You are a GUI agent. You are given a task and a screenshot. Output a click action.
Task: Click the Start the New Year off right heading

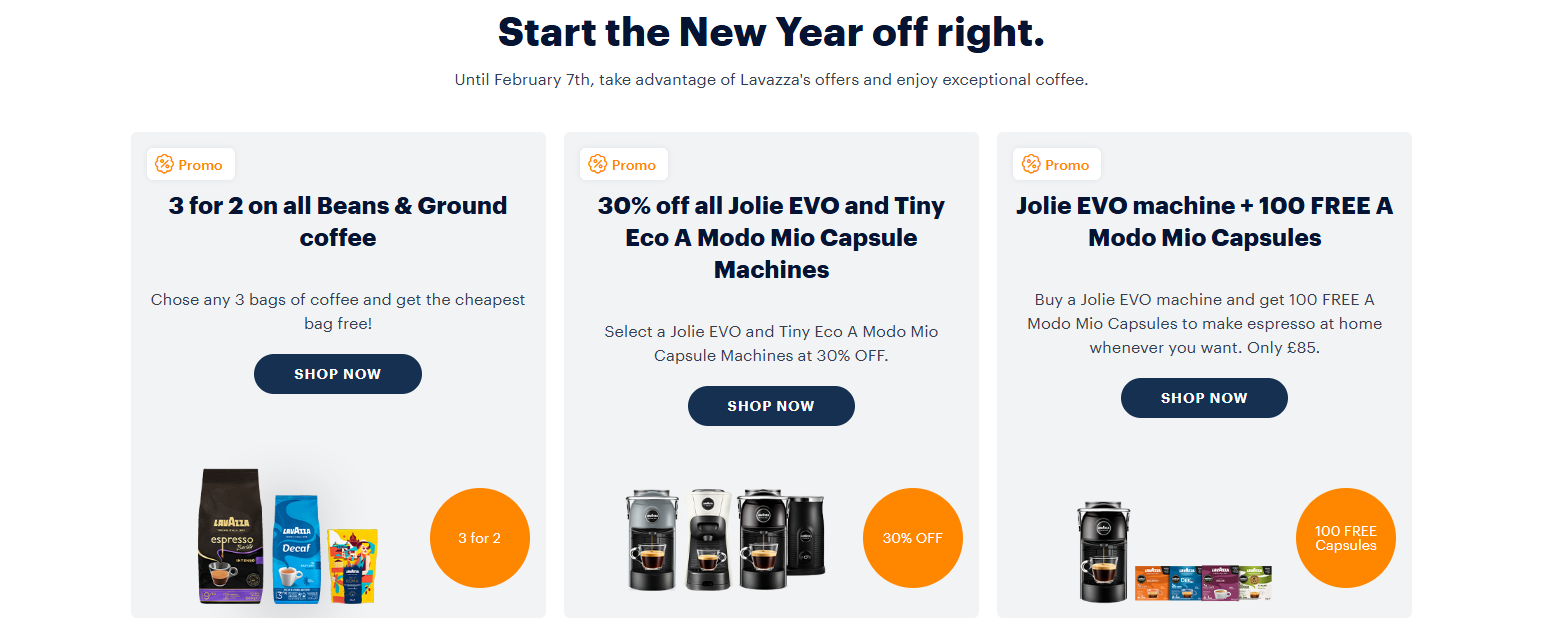click(x=771, y=31)
